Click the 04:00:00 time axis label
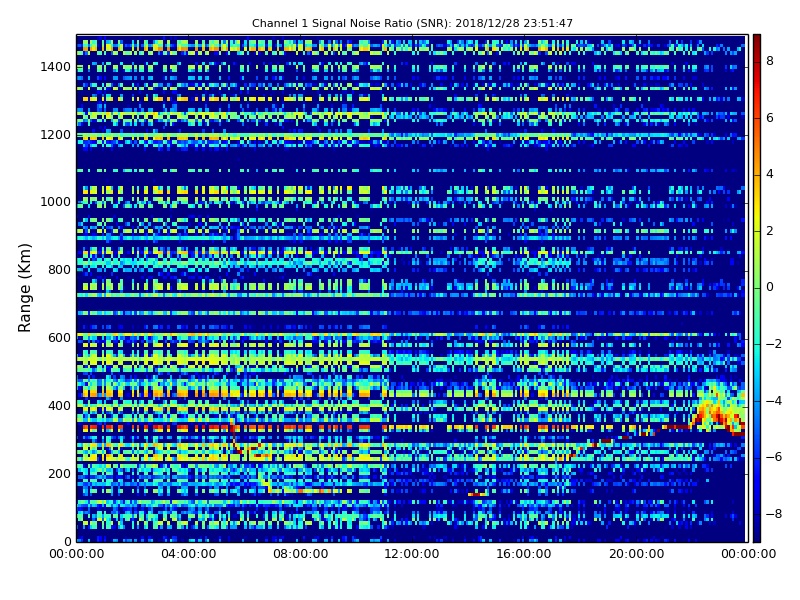The height and width of the screenshot is (600, 800). click(188, 554)
